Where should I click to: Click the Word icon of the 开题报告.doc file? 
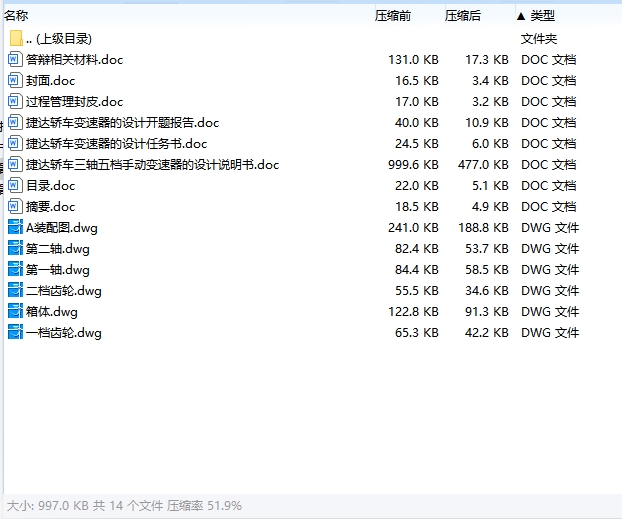(15, 123)
